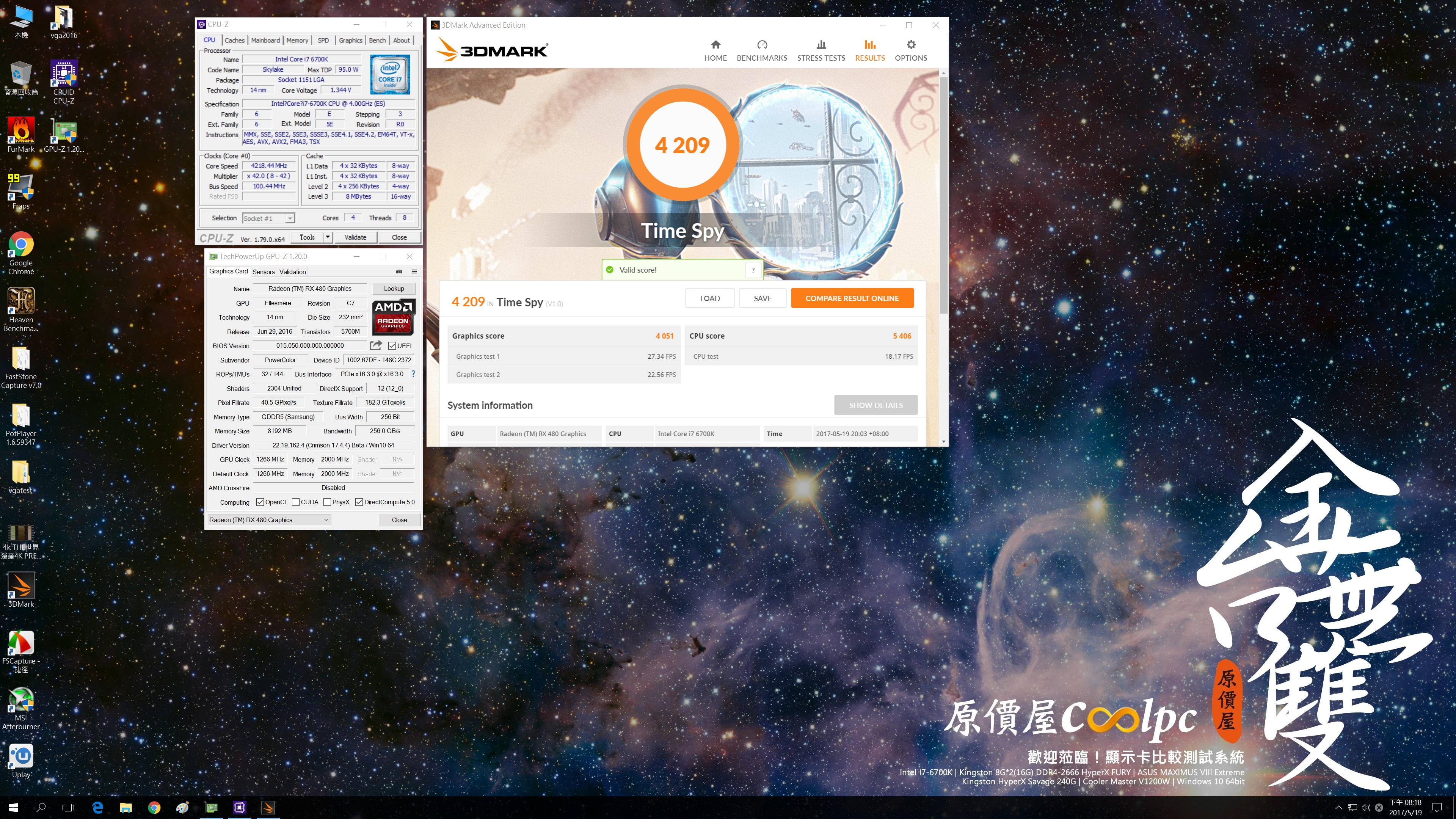Open the CPU-Z Bench tab

pyautogui.click(x=377, y=40)
